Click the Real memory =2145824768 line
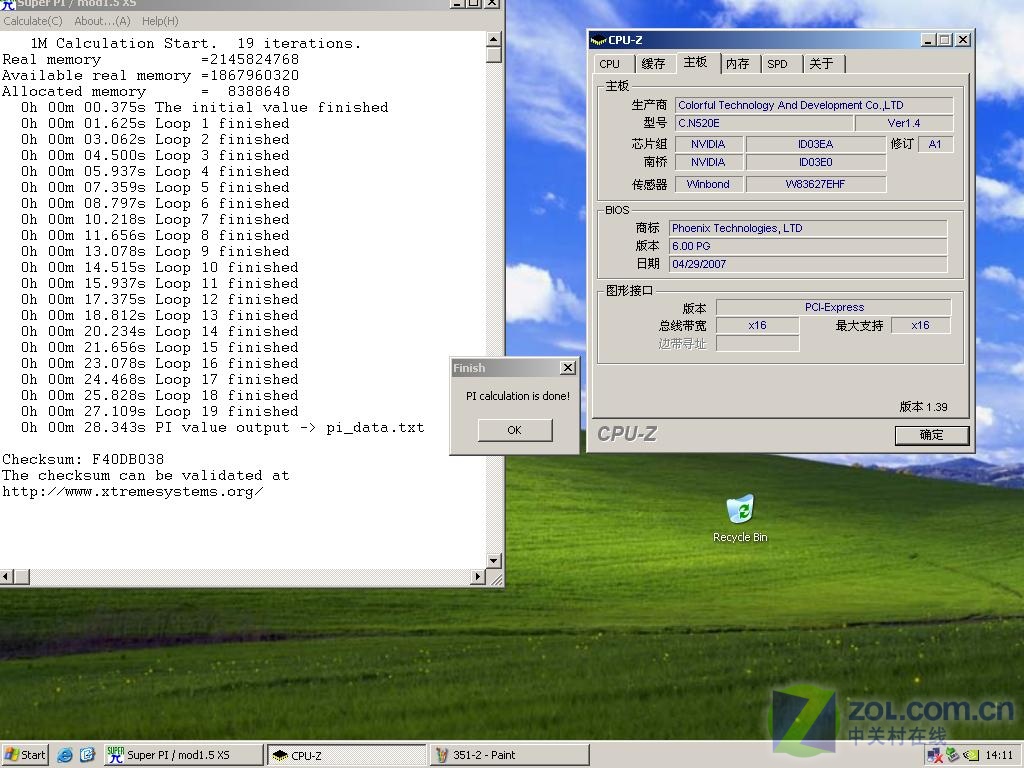Image resolution: width=1024 pixels, height=768 pixels. 150,59
